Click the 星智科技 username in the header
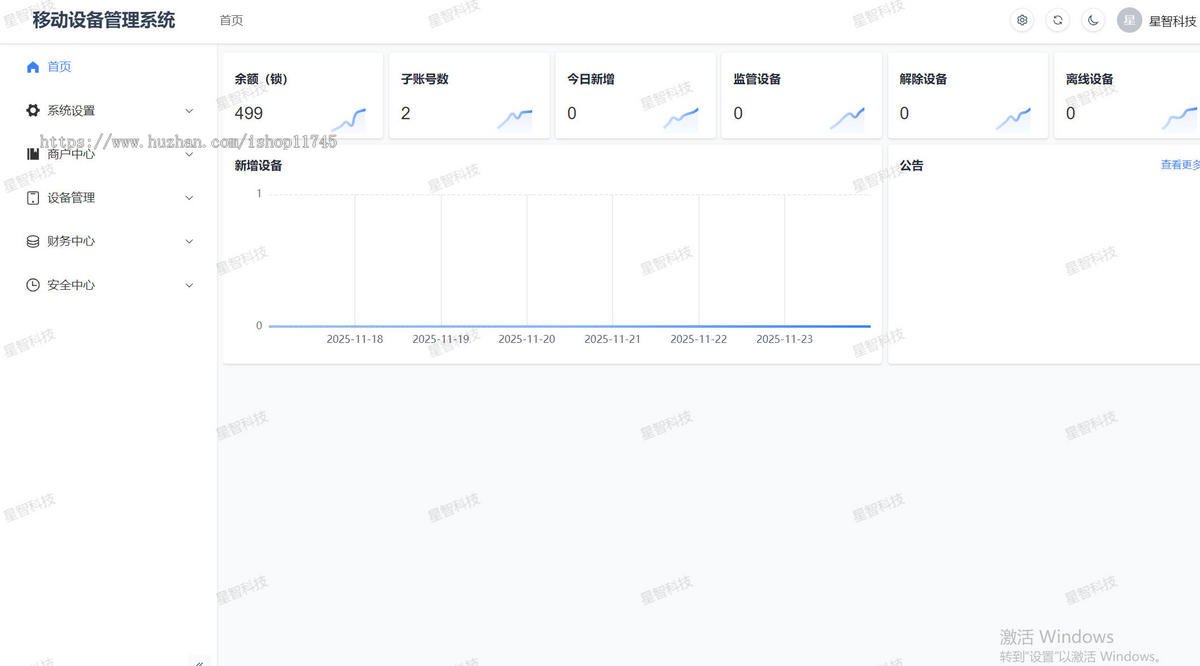The height and width of the screenshot is (666, 1200). point(1173,20)
